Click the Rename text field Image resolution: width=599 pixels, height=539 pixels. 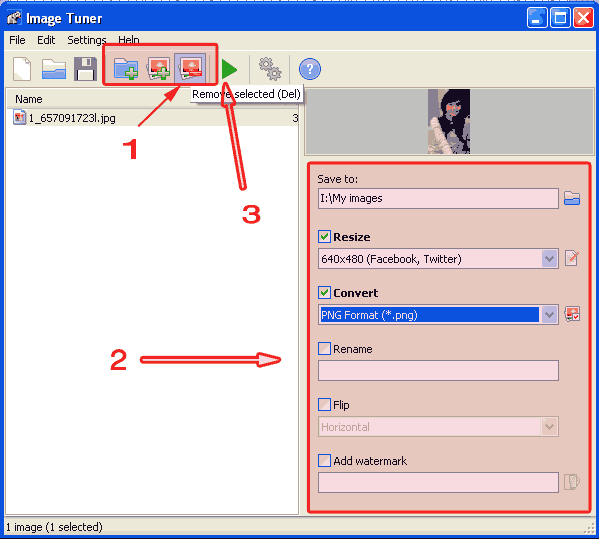click(438, 370)
